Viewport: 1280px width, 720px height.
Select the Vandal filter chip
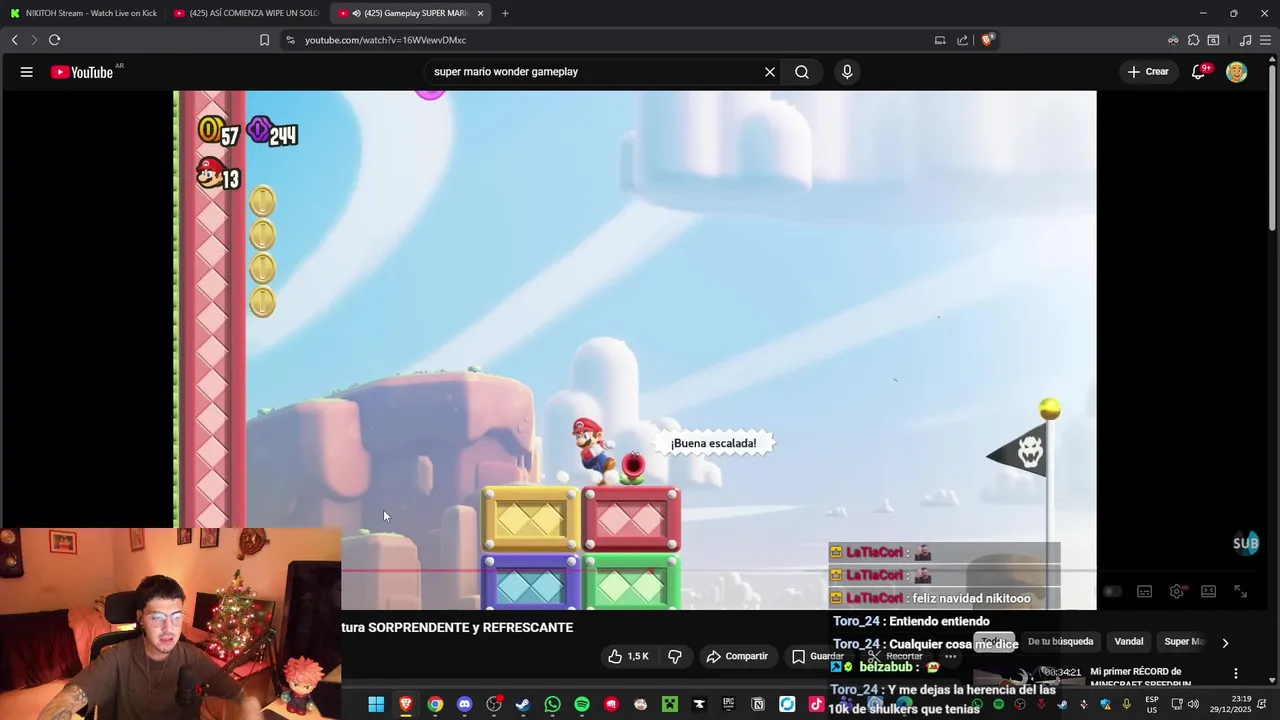[x=1129, y=642]
